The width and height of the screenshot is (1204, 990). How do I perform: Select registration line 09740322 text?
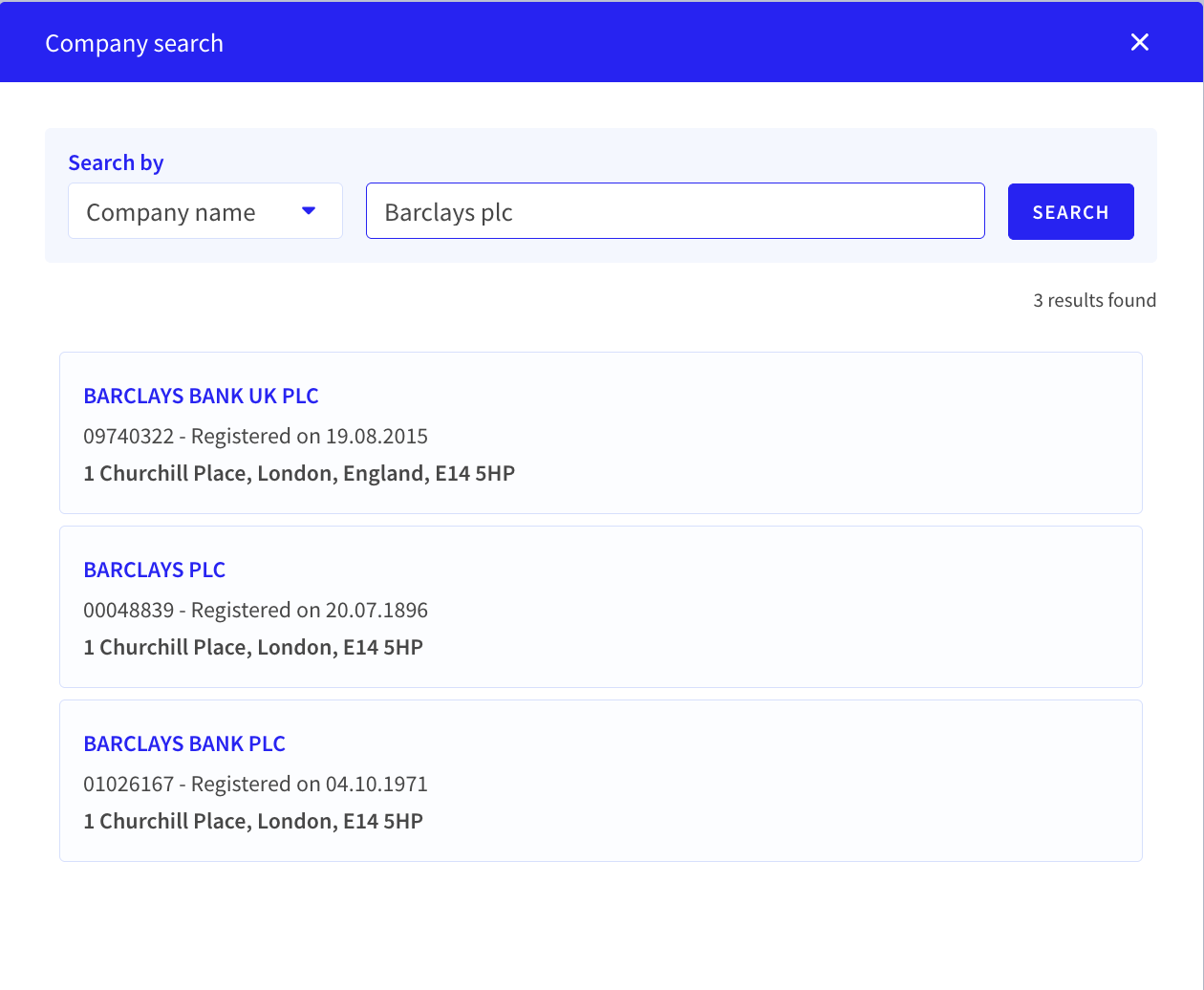tap(255, 437)
